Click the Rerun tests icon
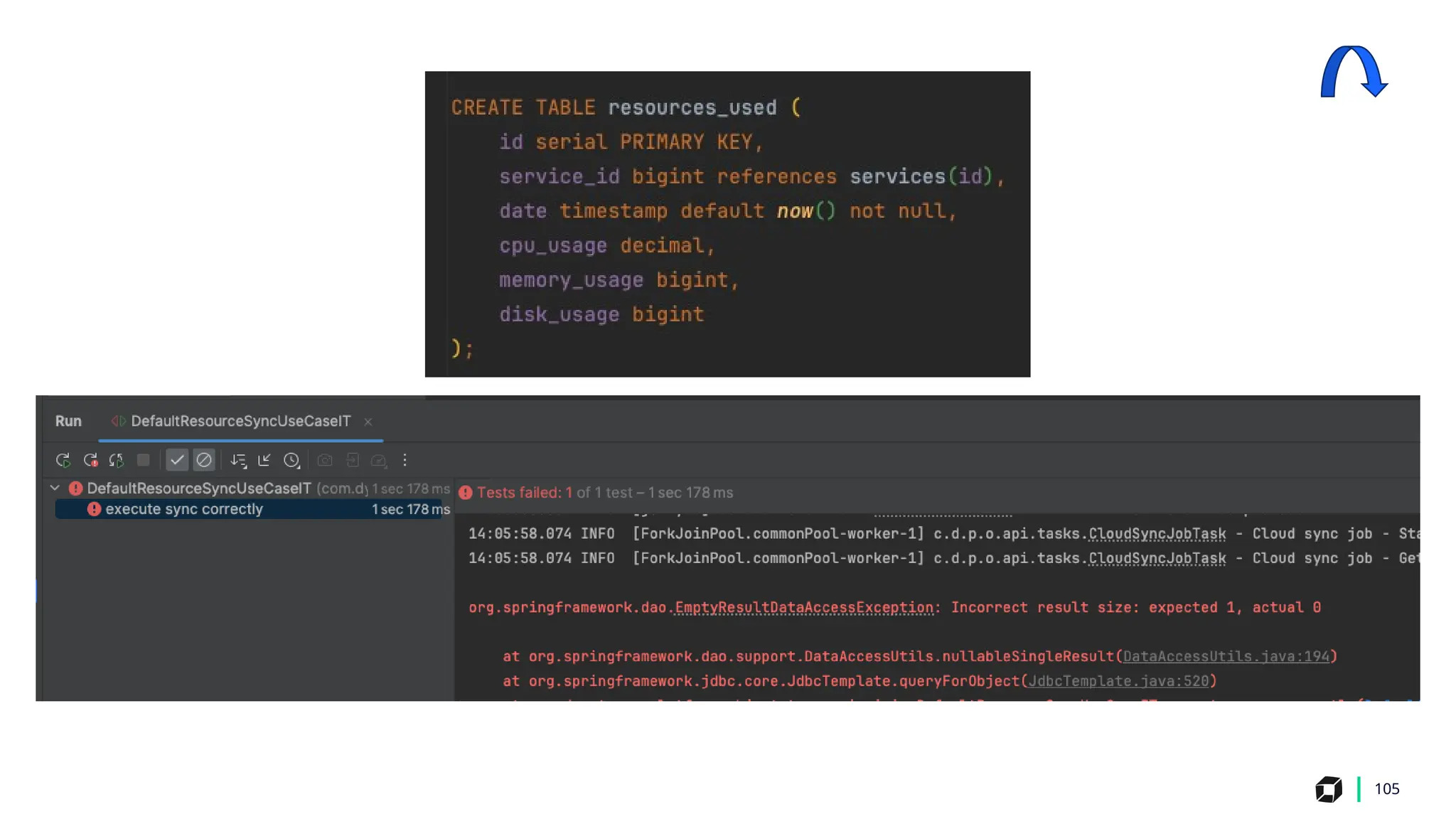The height and width of the screenshot is (819, 1456). pos(63,460)
